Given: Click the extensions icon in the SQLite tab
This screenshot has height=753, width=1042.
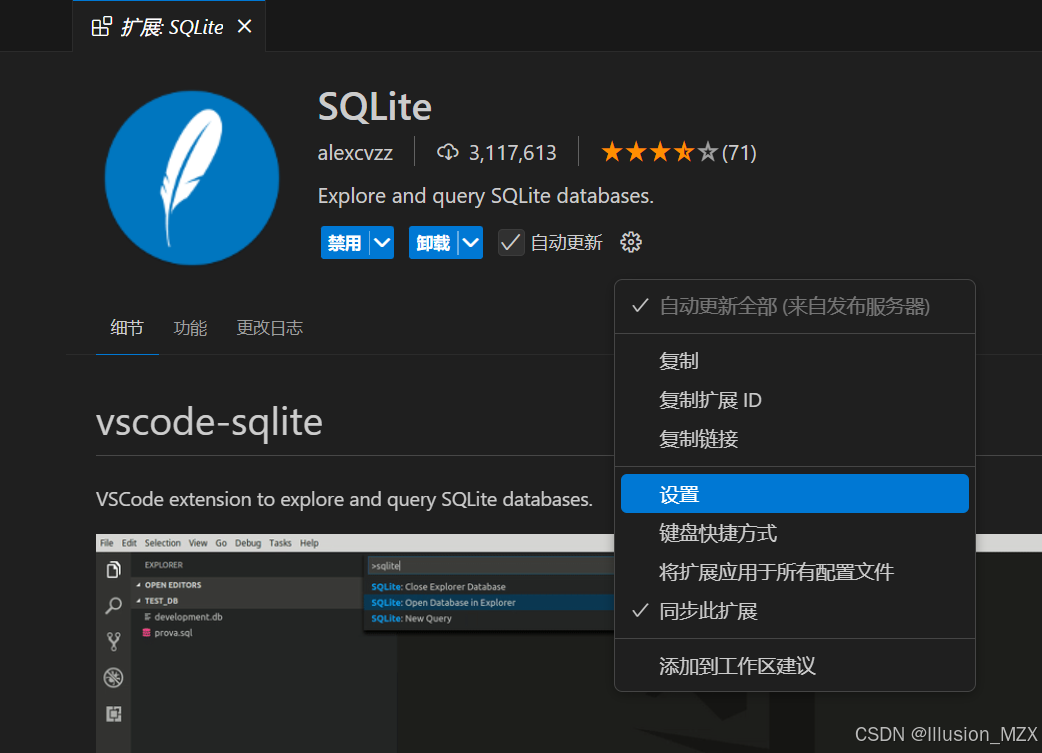Looking at the screenshot, I should click(x=102, y=27).
